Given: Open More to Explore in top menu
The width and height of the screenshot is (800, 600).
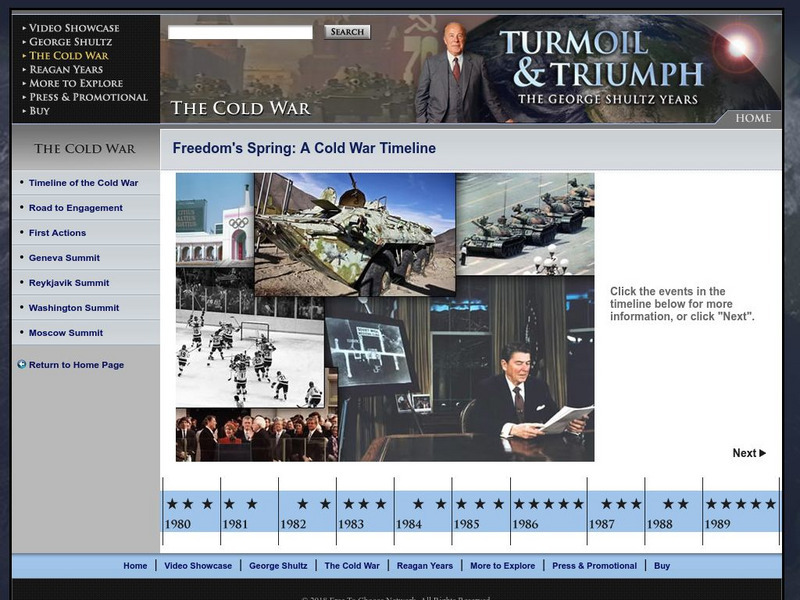Looking at the screenshot, I should (x=76, y=83).
